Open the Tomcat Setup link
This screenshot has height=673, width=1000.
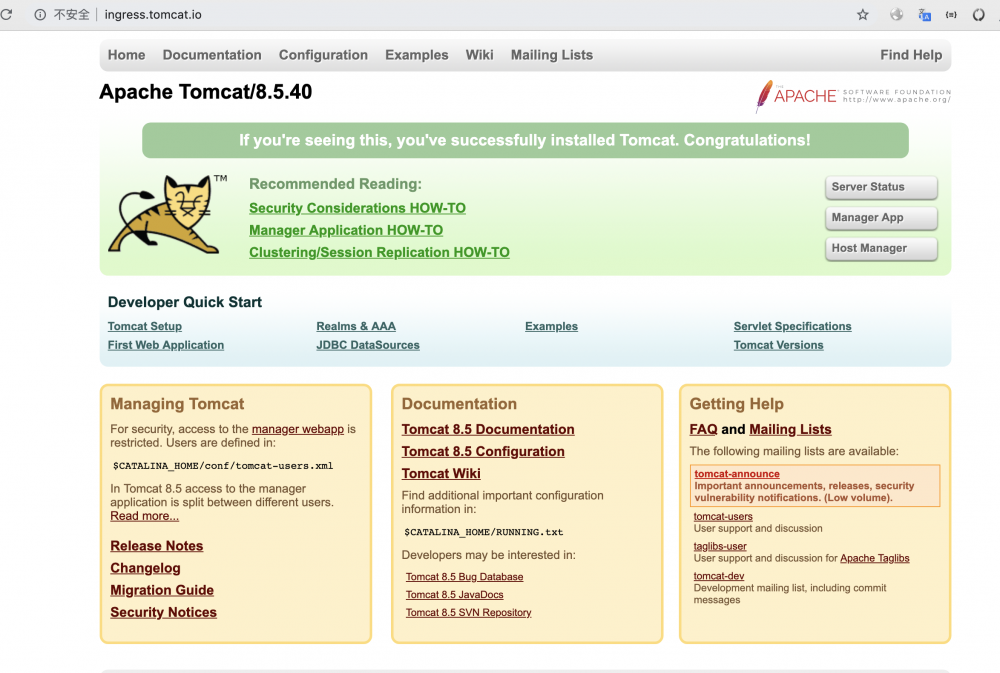145,326
